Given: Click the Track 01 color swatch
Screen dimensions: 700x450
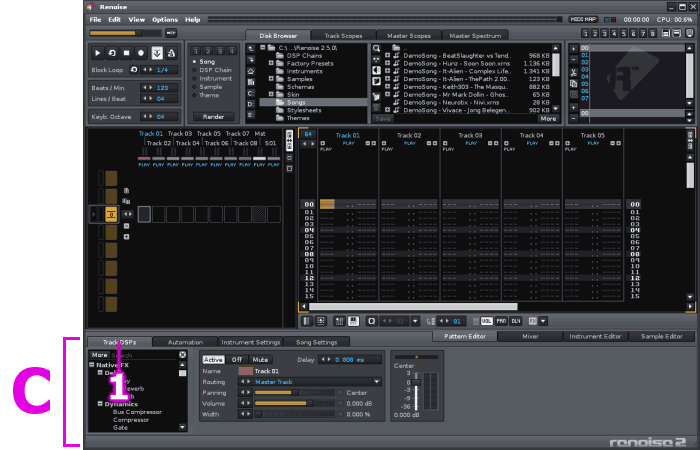Looking at the screenshot, I should (246, 371).
